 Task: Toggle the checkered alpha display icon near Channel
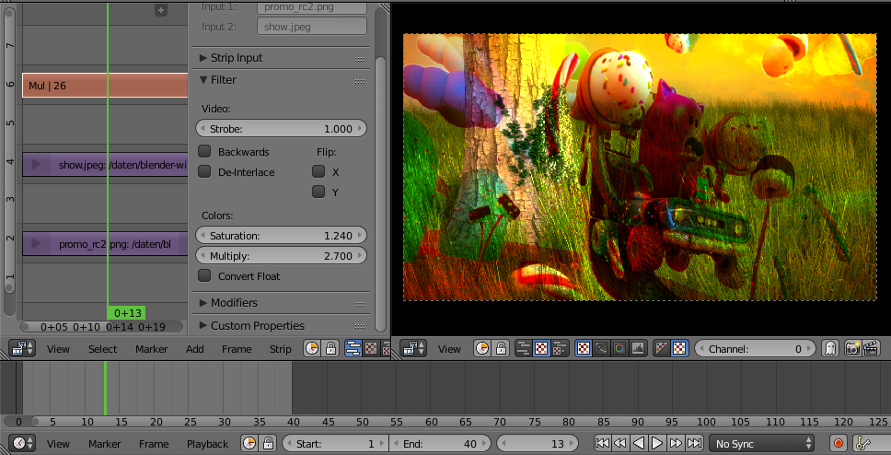[x=680, y=349]
